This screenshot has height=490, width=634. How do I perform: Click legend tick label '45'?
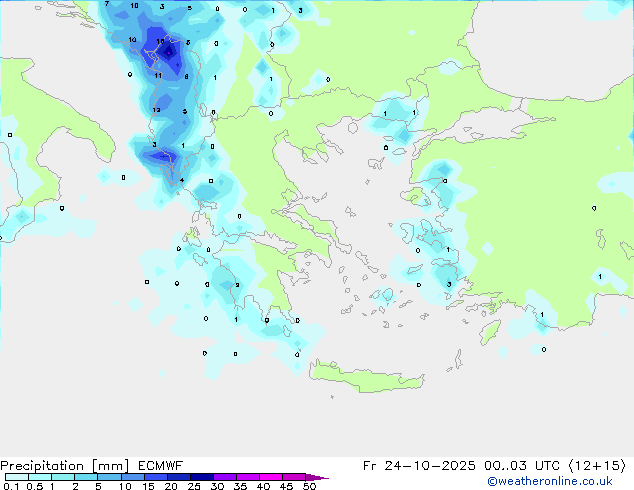click(286, 486)
